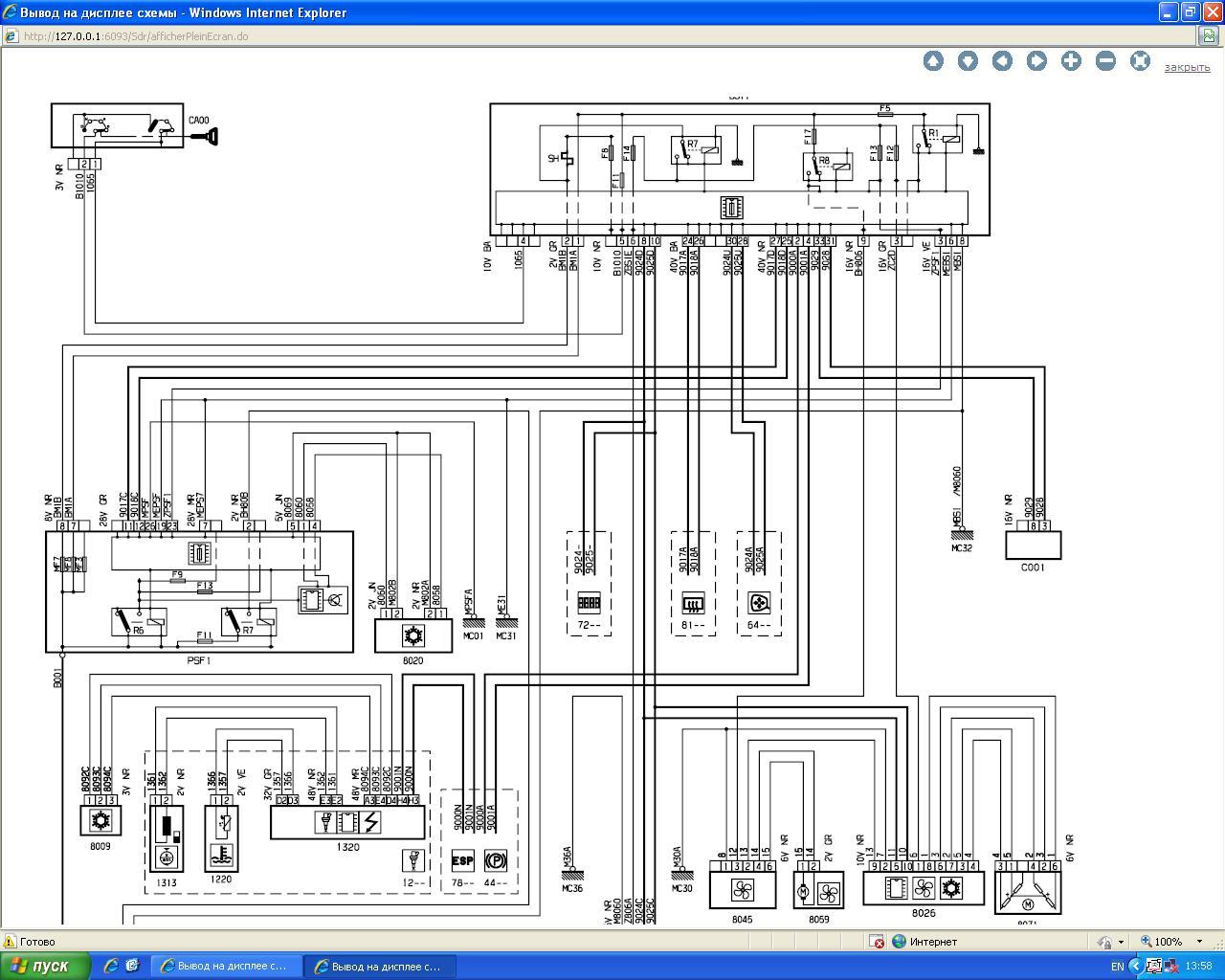The height and width of the screenshot is (980, 1225).
Task: Click the 8045 component label
Action: pyautogui.click(x=742, y=919)
